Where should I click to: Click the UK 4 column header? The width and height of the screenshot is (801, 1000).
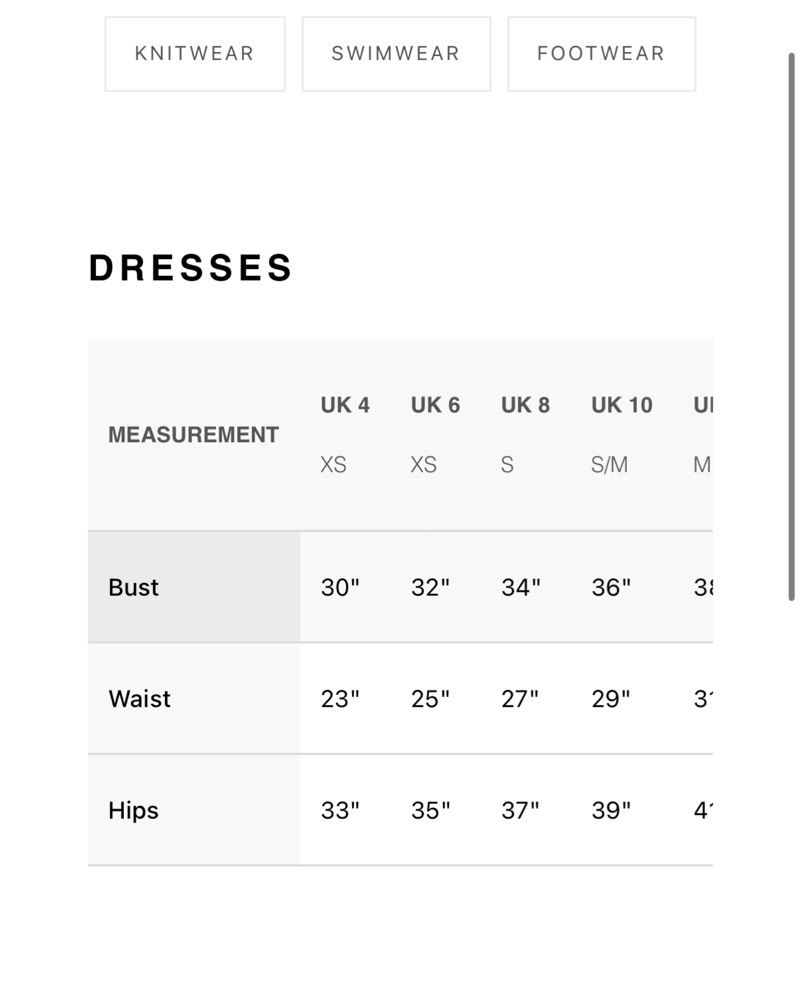pyautogui.click(x=345, y=405)
